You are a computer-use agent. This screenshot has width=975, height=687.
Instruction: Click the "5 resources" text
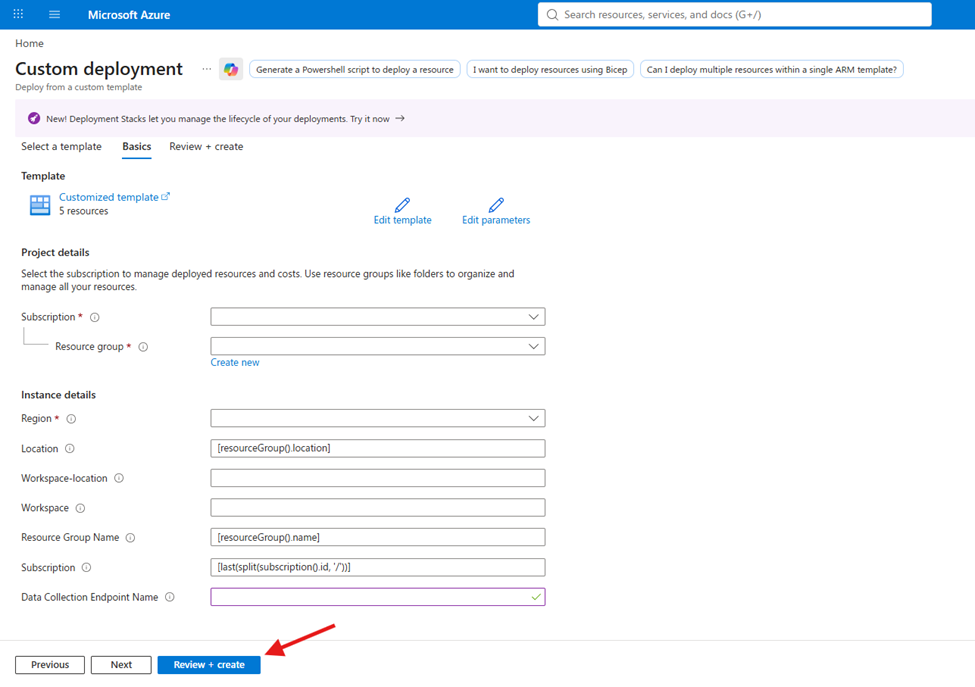(x=83, y=211)
